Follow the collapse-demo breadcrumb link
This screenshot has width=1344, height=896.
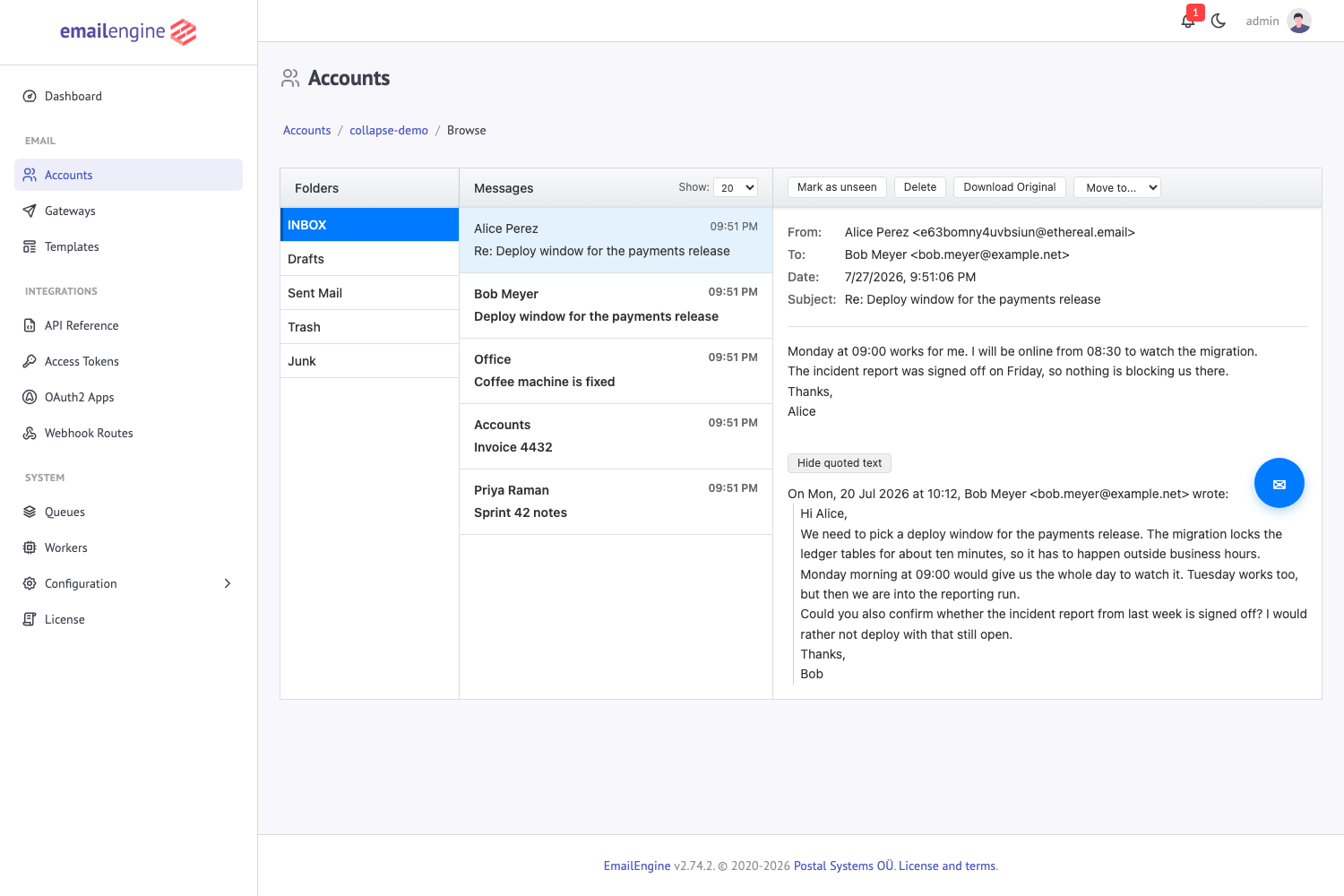coord(389,130)
